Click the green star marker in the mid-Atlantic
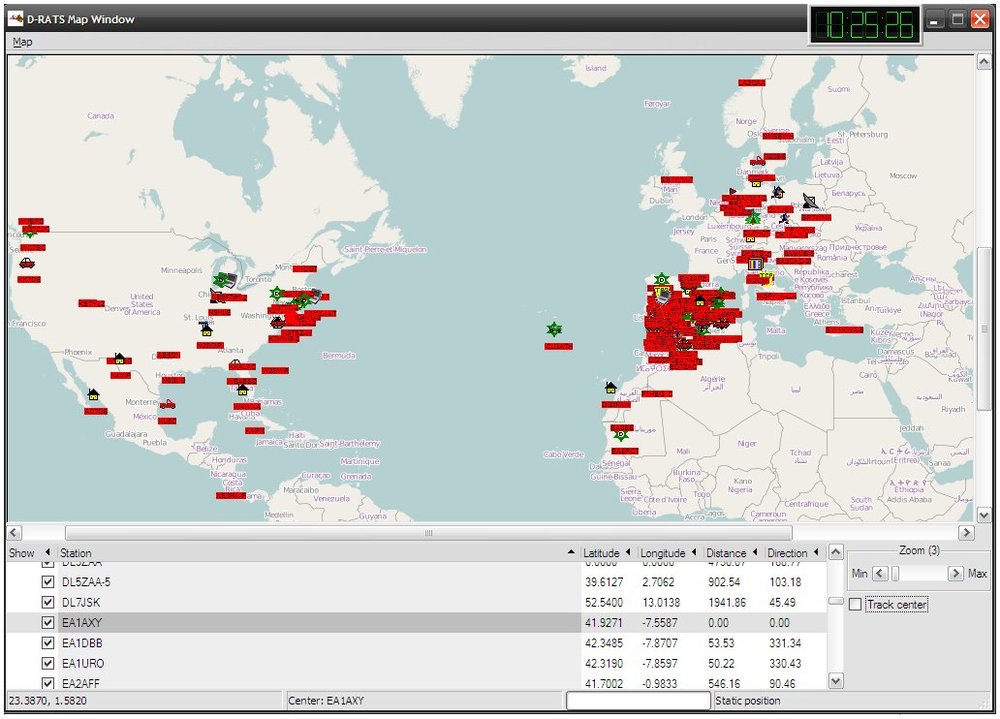The height and width of the screenshot is (719, 1000). (x=554, y=329)
